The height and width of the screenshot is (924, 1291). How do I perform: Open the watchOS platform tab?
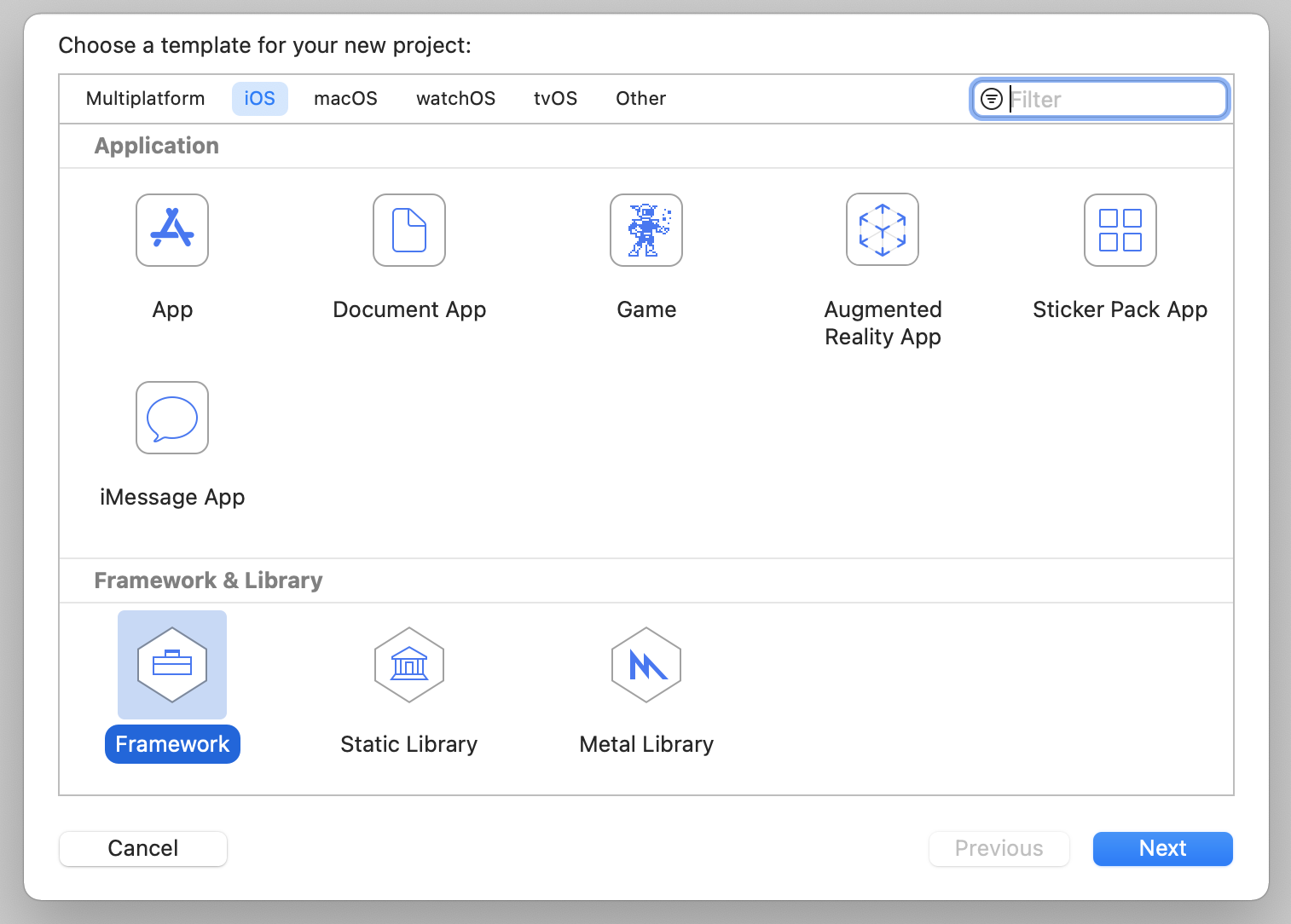455,99
